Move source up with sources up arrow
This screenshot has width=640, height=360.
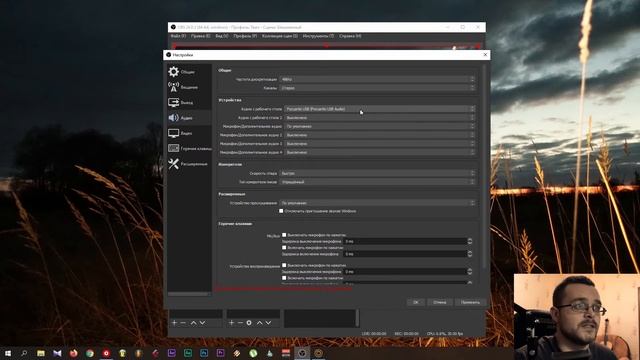(x=260, y=323)
